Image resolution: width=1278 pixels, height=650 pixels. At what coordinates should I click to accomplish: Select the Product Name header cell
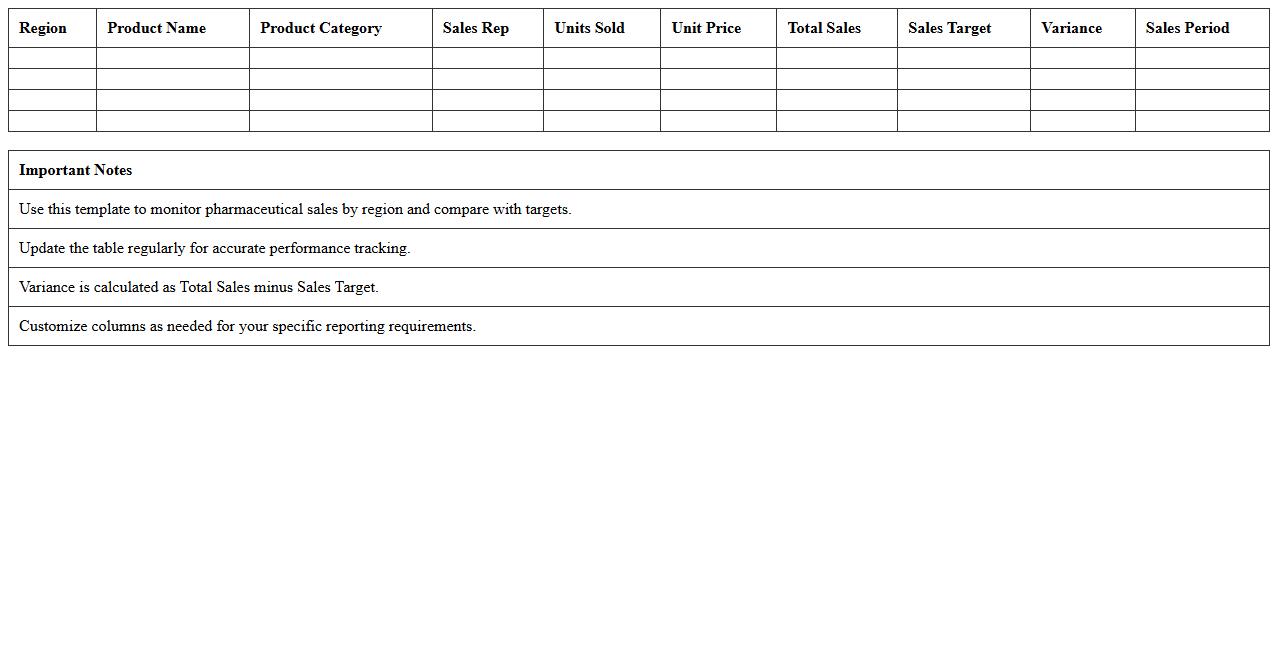(156, 28)
